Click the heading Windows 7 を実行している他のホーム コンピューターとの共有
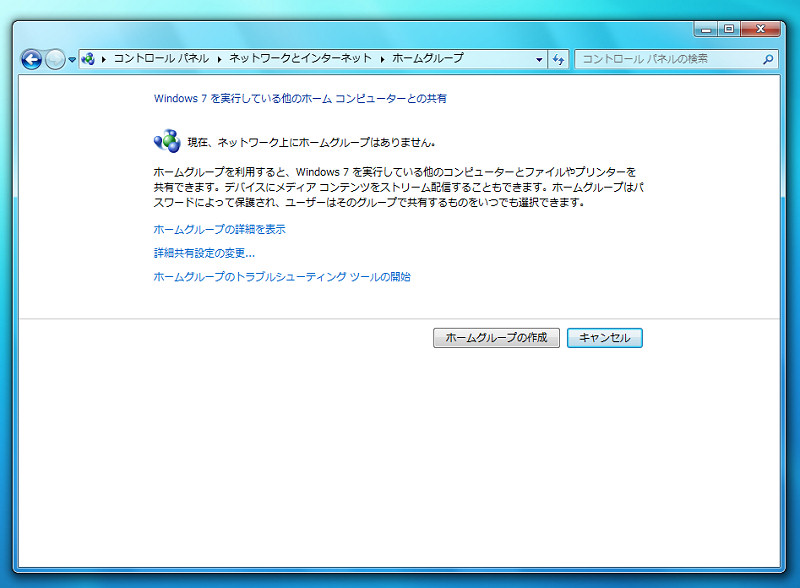 point(301,99)
